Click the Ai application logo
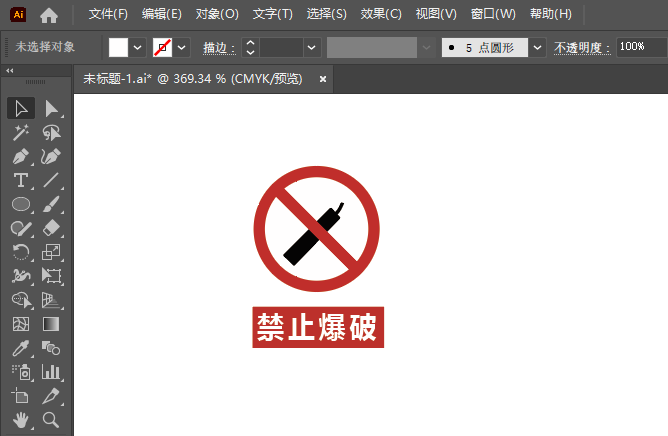The image size is (668, 436). [x=18, y=14]
